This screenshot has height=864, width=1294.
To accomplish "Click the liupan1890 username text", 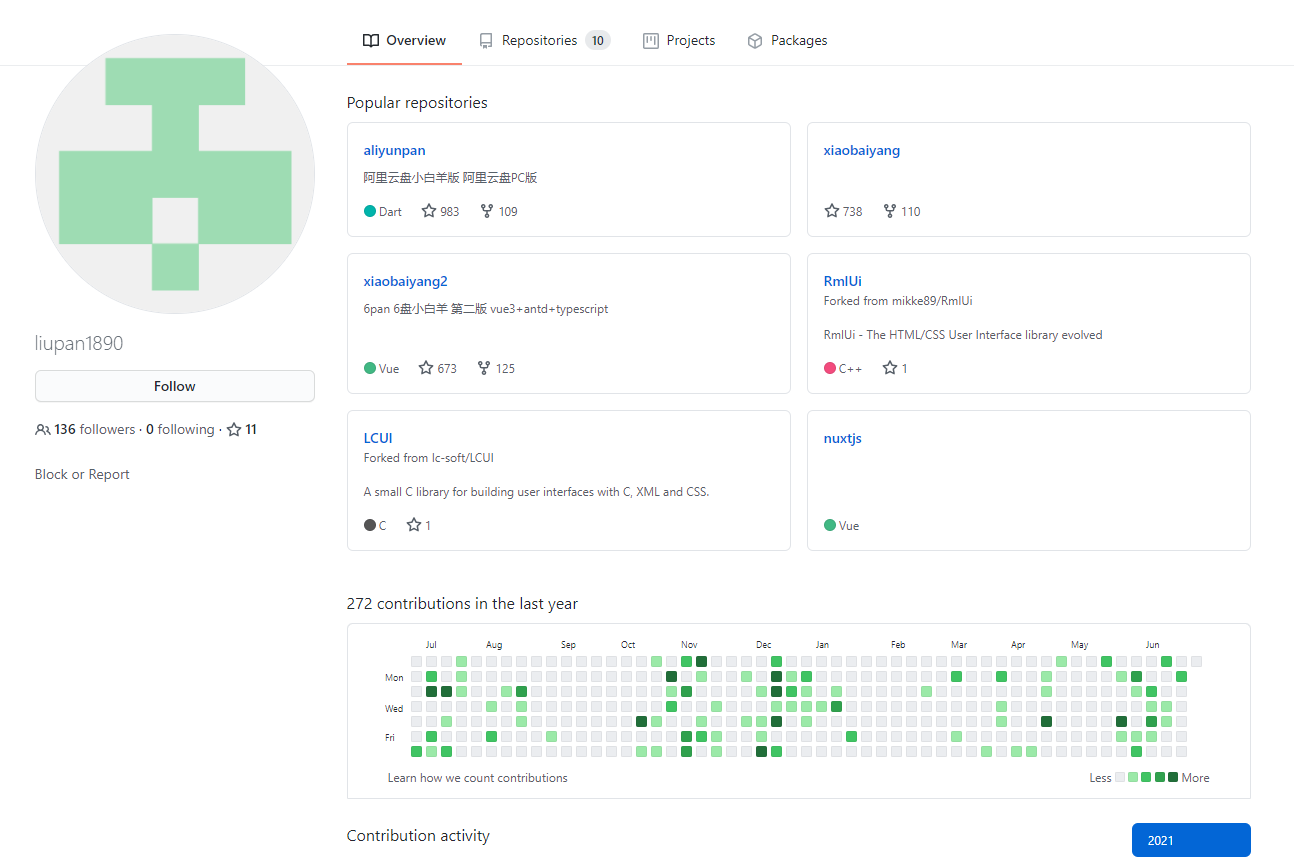I will (x=79, y=343).
